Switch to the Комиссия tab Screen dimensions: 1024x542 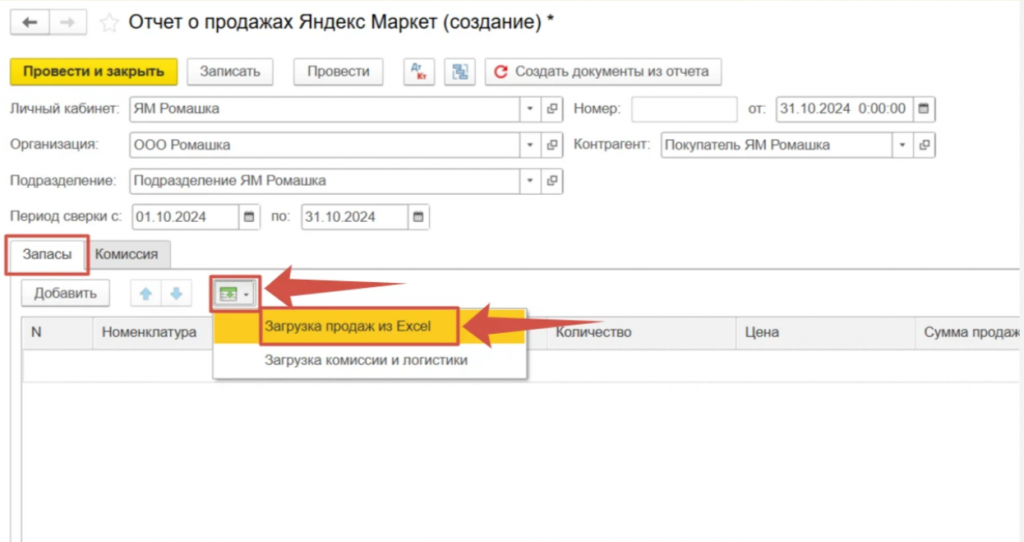[x=126, y=254]
